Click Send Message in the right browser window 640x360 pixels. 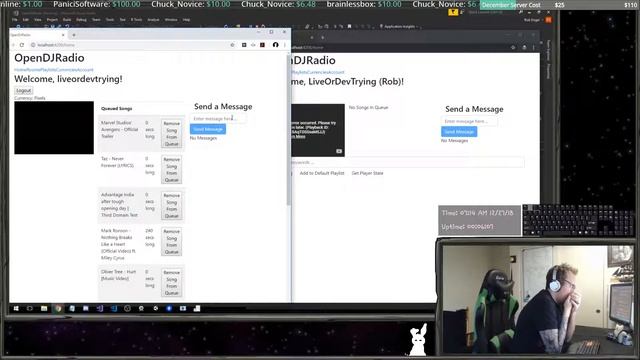pyautogui.click(x=459, y=131)
